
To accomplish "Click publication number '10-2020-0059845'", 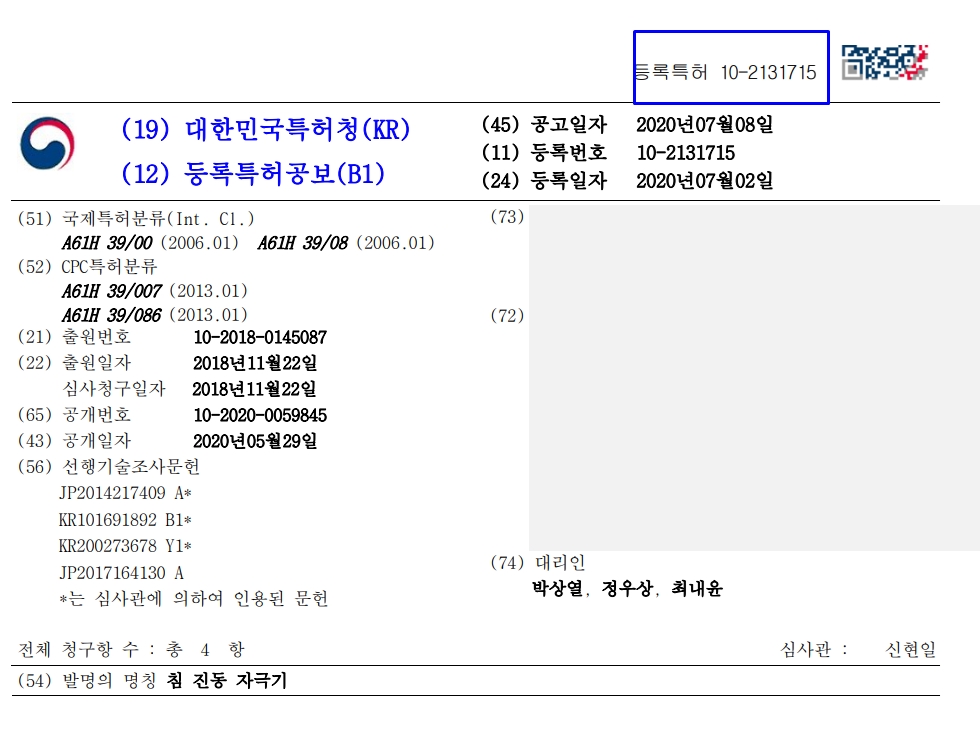I will pos(260,416).
